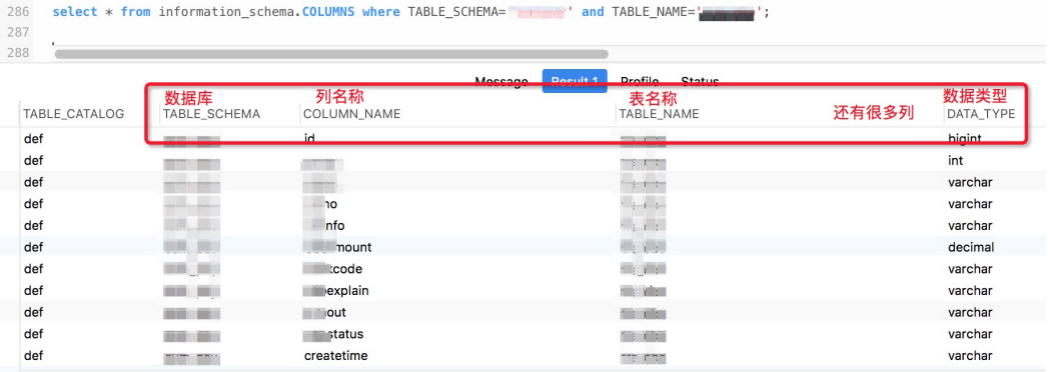Click line number 286 in the editor gutter
Image resolution: width=1048 pixels, height=372 pixels.
(x=17, y=12)
